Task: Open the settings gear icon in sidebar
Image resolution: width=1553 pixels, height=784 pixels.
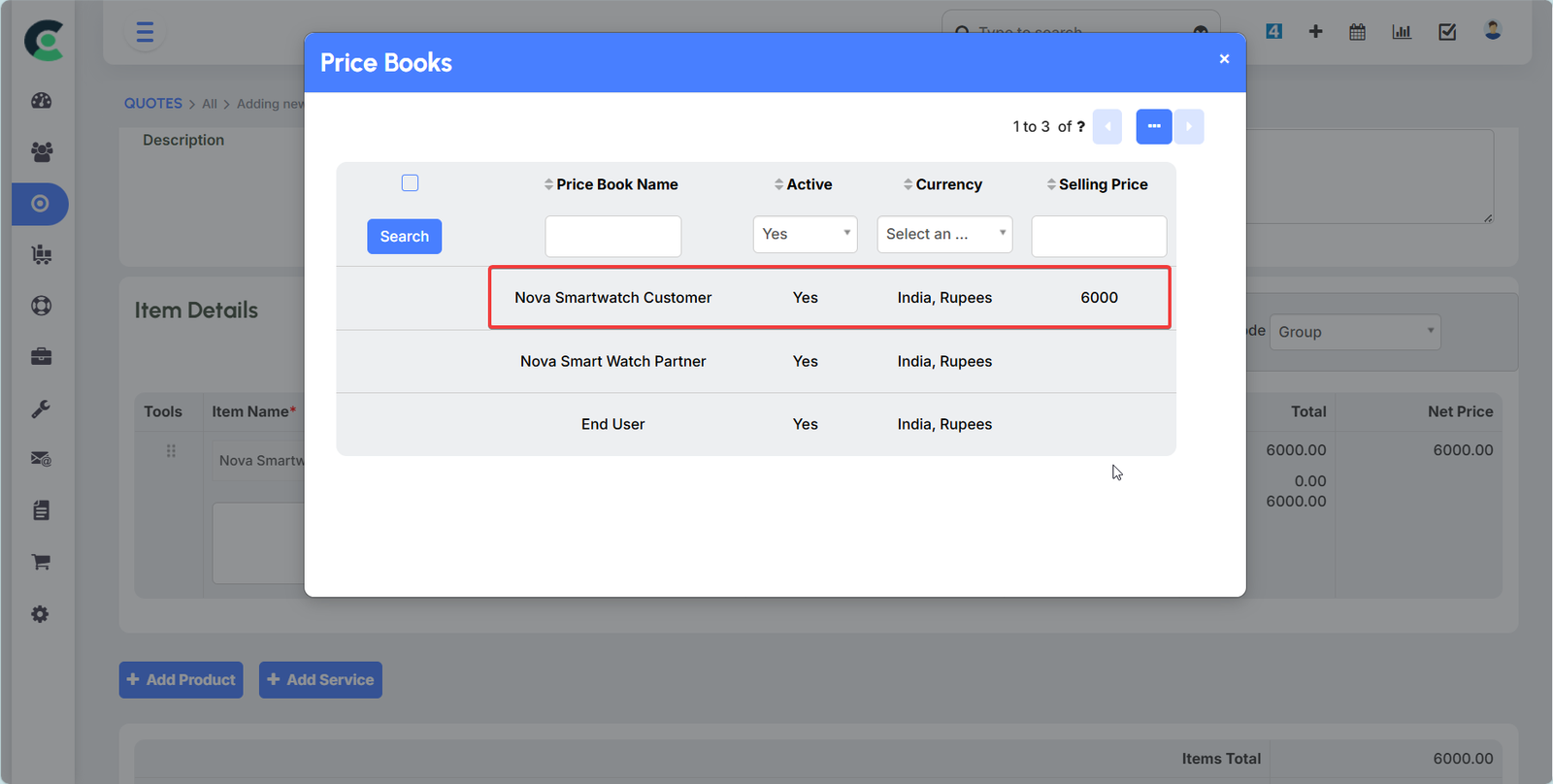Action: coord(41,614)
